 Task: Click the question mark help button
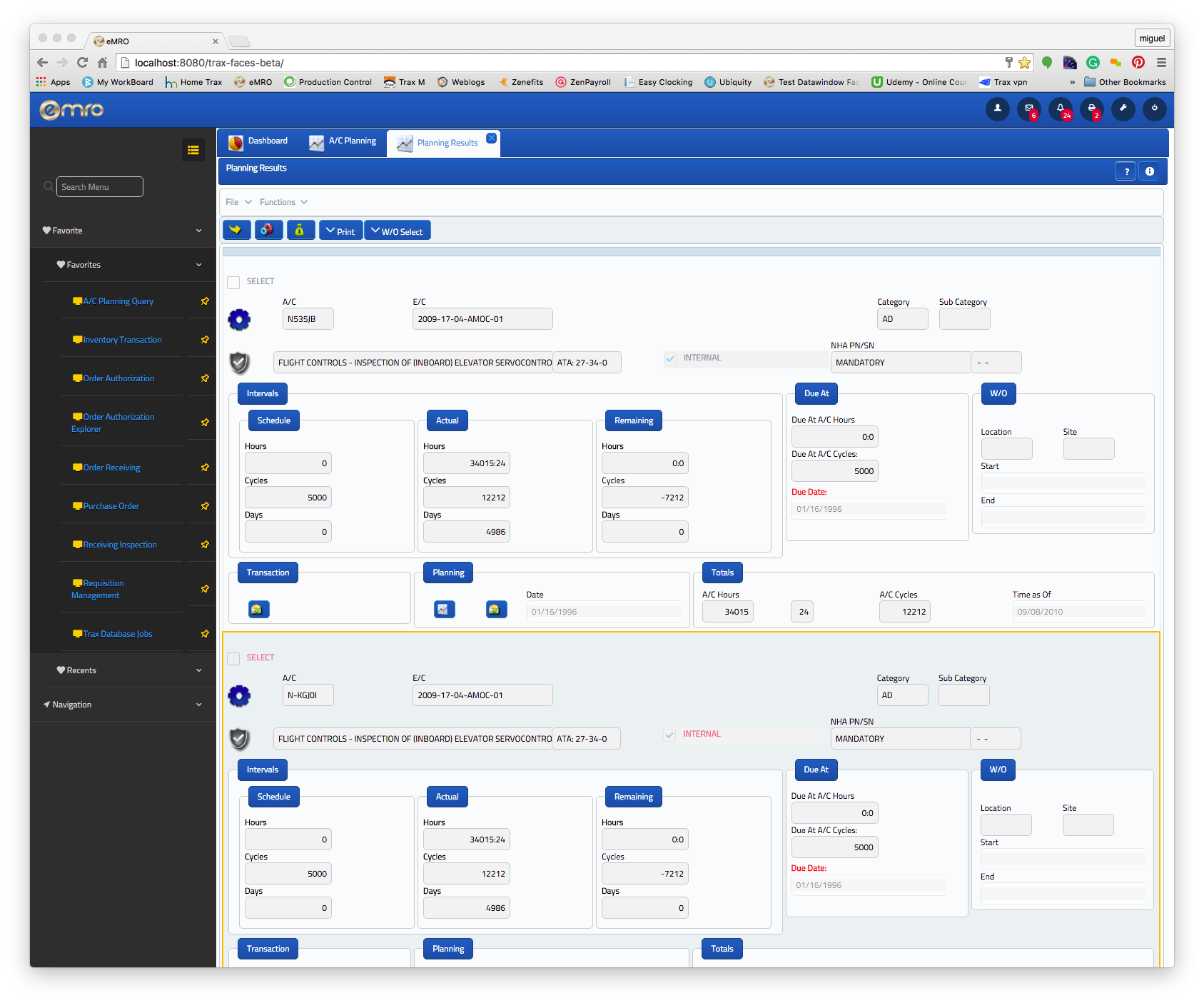pos(1126,171)
